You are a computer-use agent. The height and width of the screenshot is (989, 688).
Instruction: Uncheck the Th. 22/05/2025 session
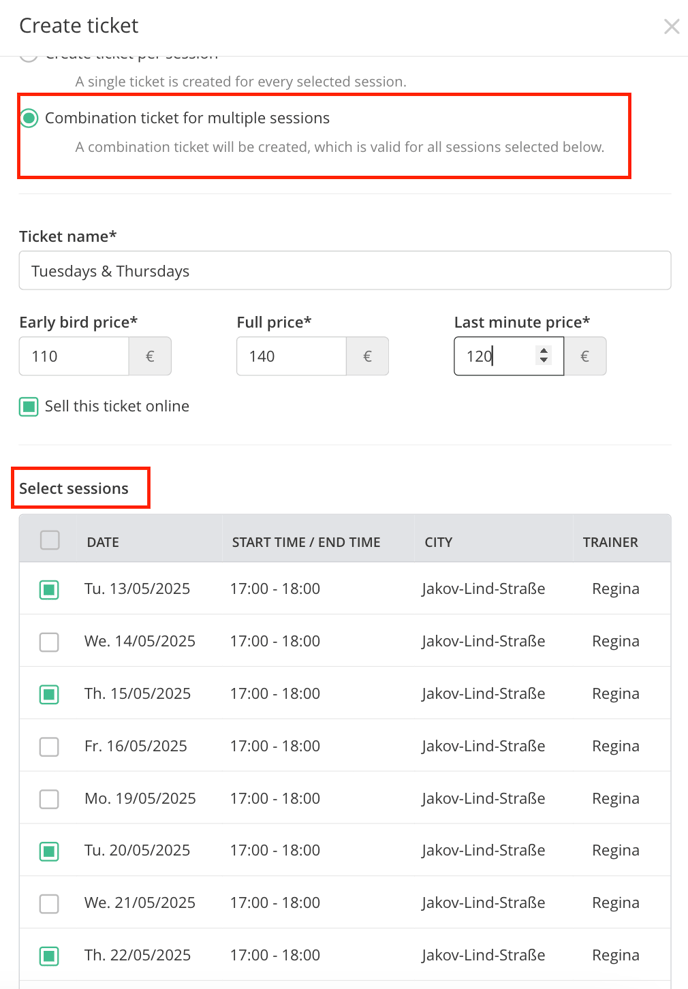coord(49,956)
